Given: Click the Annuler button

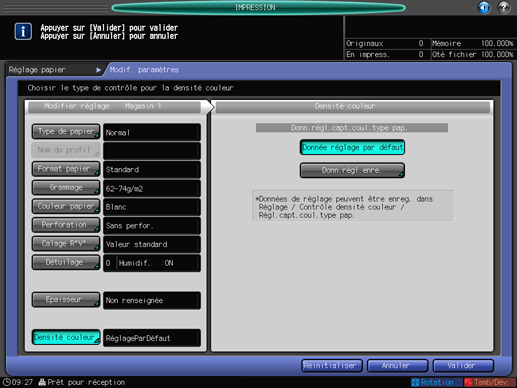Looking at the screenshot, I should (x=398, y=366).
